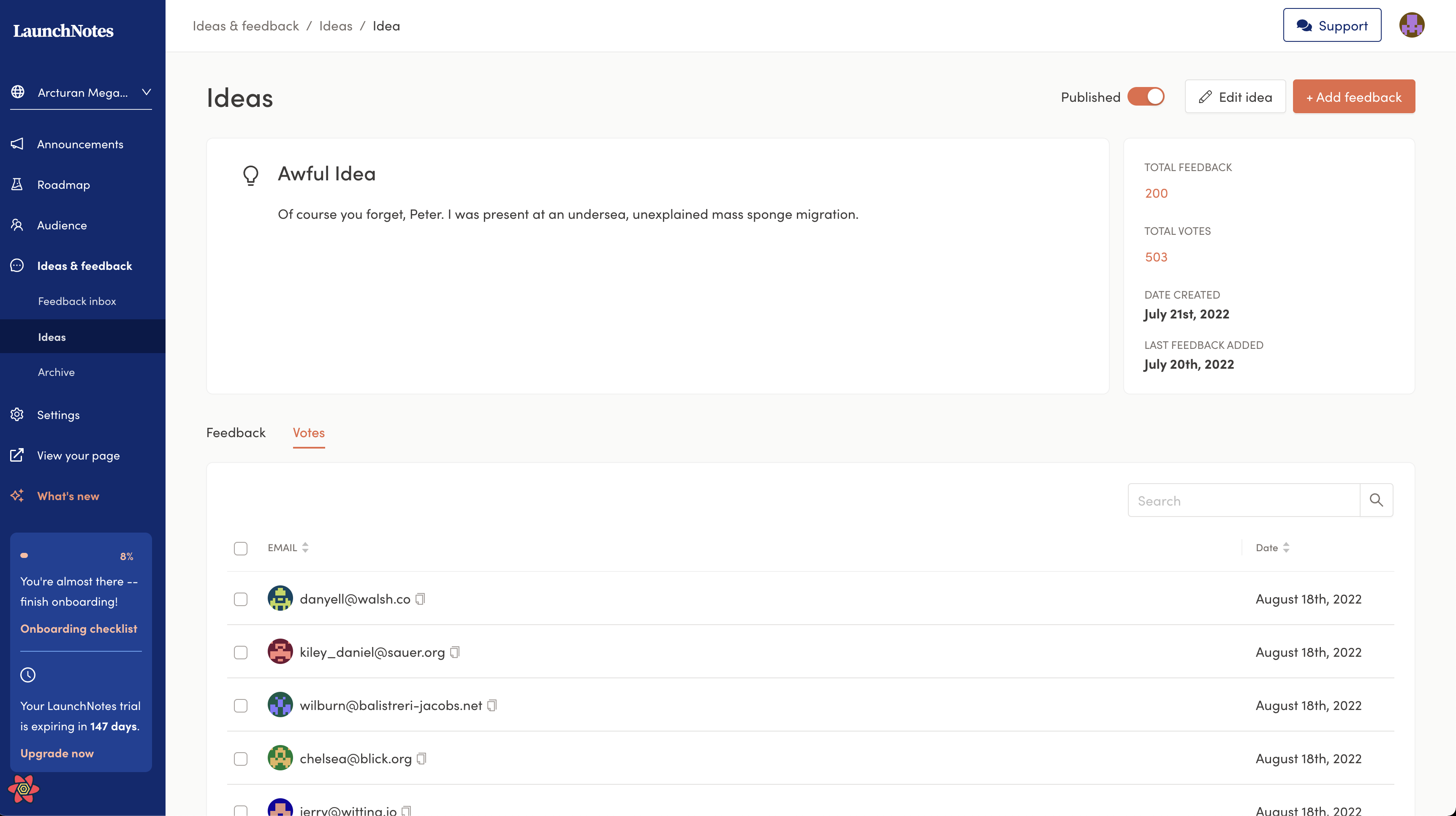The width and height of the screenshot is (1456, 816).
Task: Click the flower-shaped icon at sidebar bottom
Action: [24, 789]
